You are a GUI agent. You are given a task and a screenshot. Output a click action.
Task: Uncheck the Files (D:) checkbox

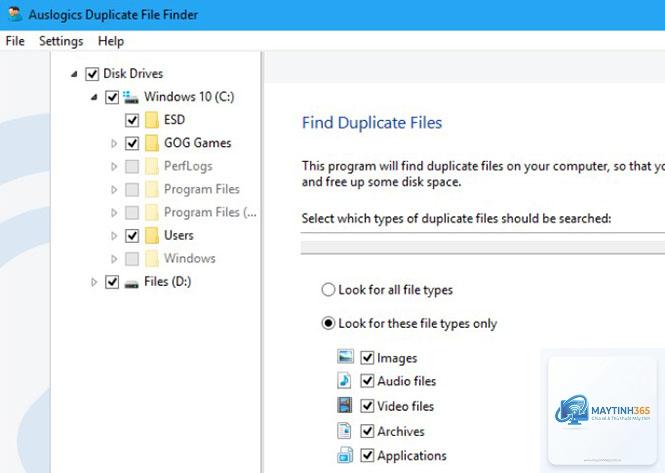click(112, 282)
